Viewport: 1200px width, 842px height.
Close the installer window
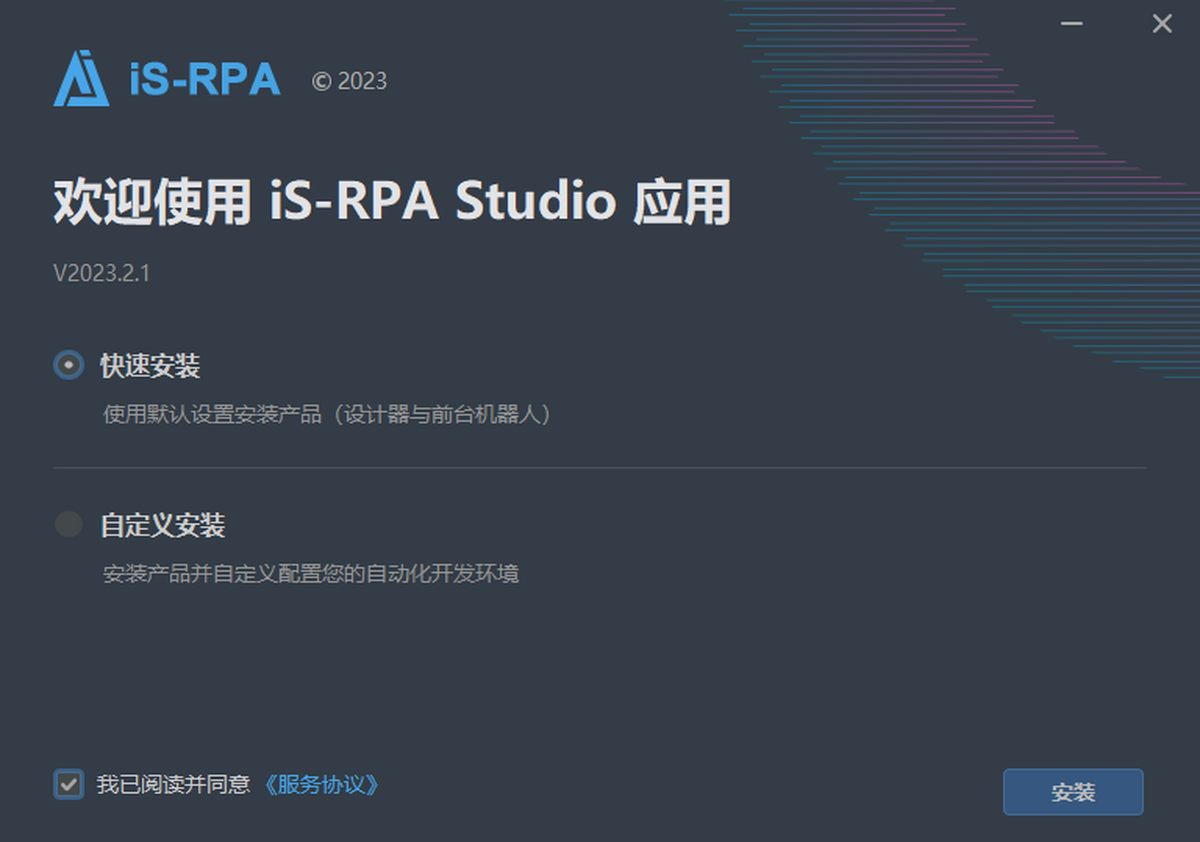[1162, 24]
